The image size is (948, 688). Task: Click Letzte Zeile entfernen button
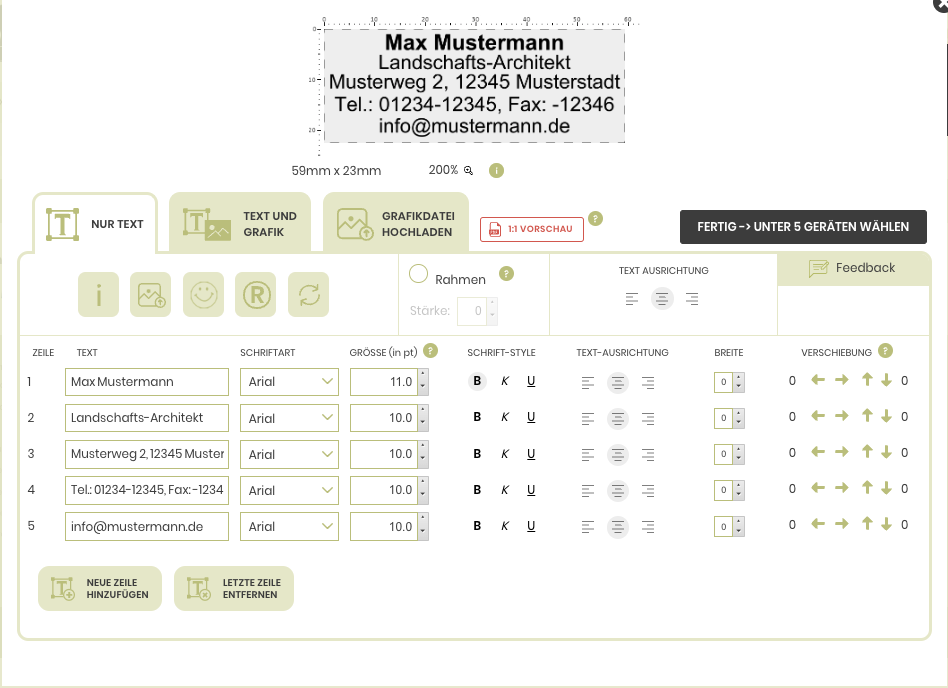[x=234, y=588]
